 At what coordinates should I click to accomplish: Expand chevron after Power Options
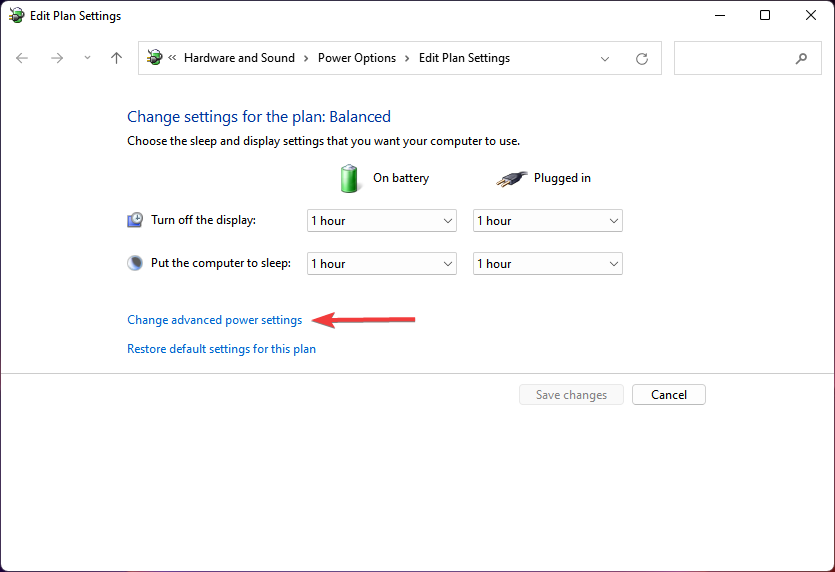(x=407, y=58)
